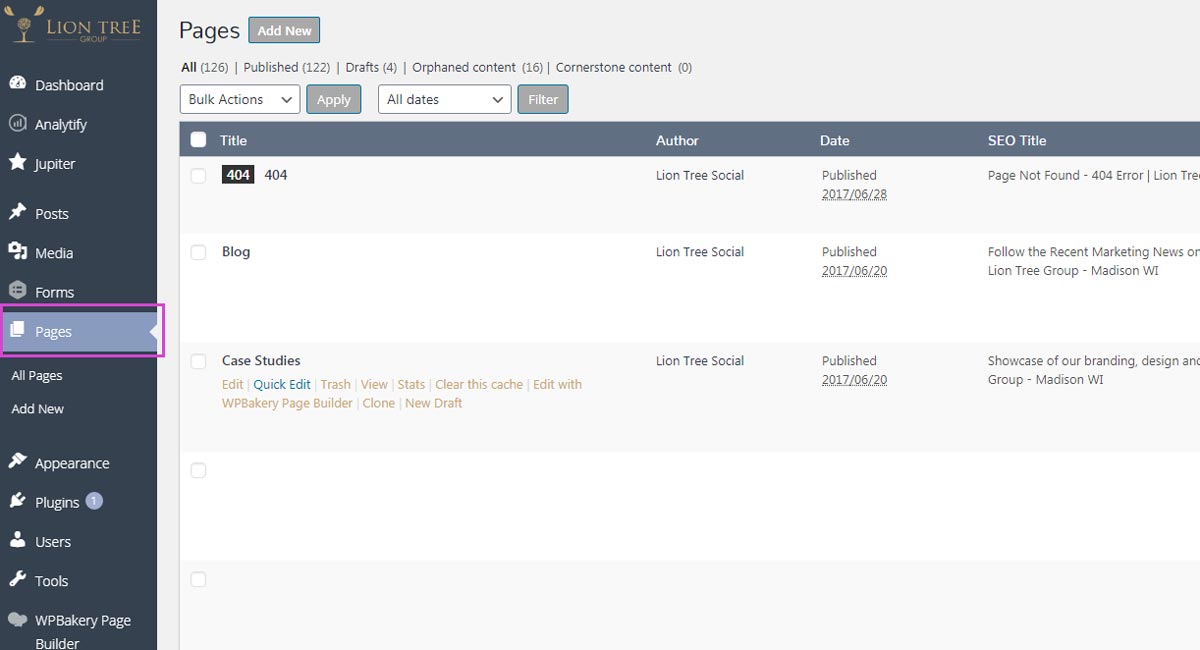
Task: Open the Media menu item
Action: tap(54, 252)
